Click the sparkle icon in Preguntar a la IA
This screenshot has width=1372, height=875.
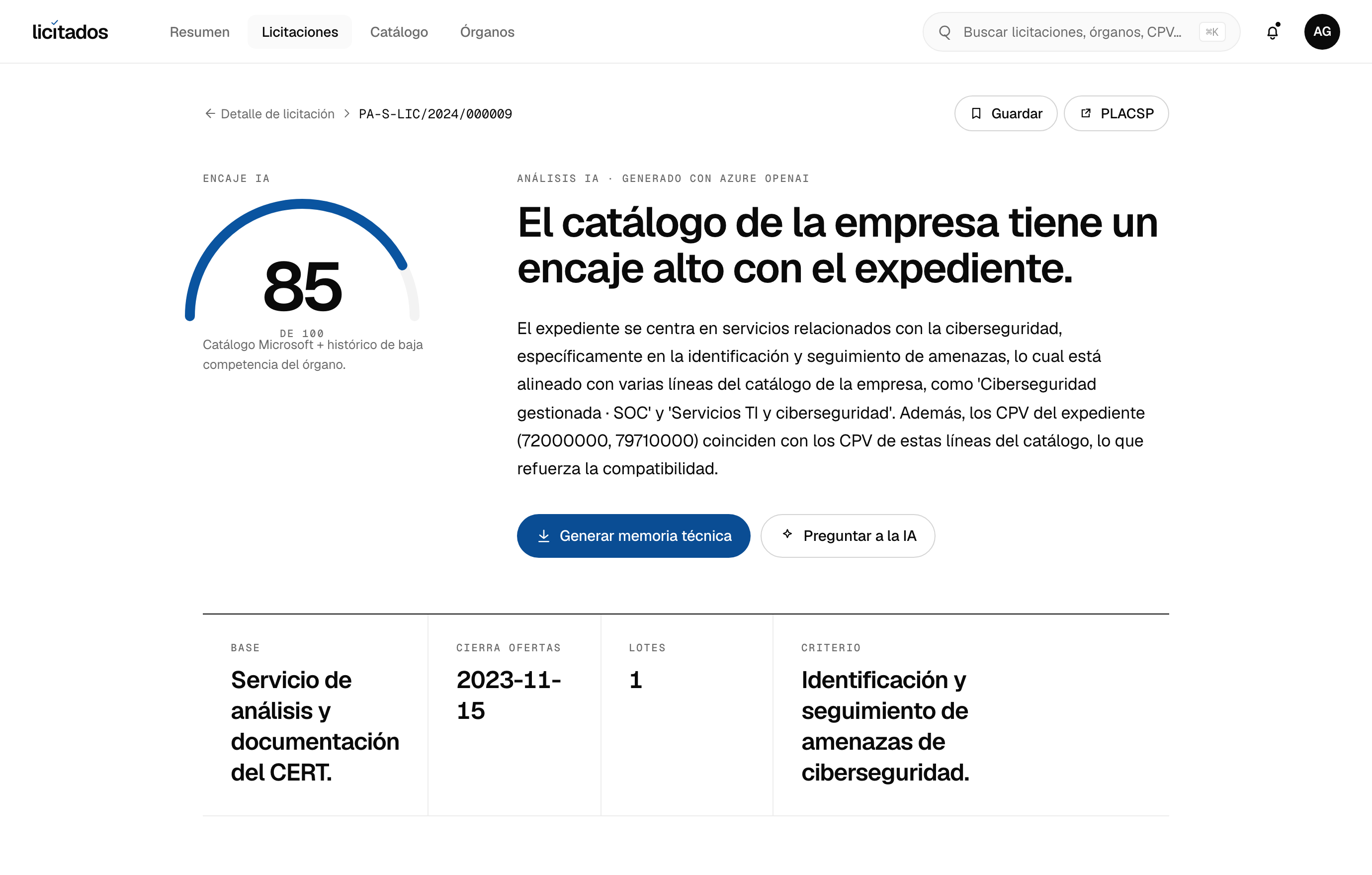pyautogui.click(x=787, y=534)
